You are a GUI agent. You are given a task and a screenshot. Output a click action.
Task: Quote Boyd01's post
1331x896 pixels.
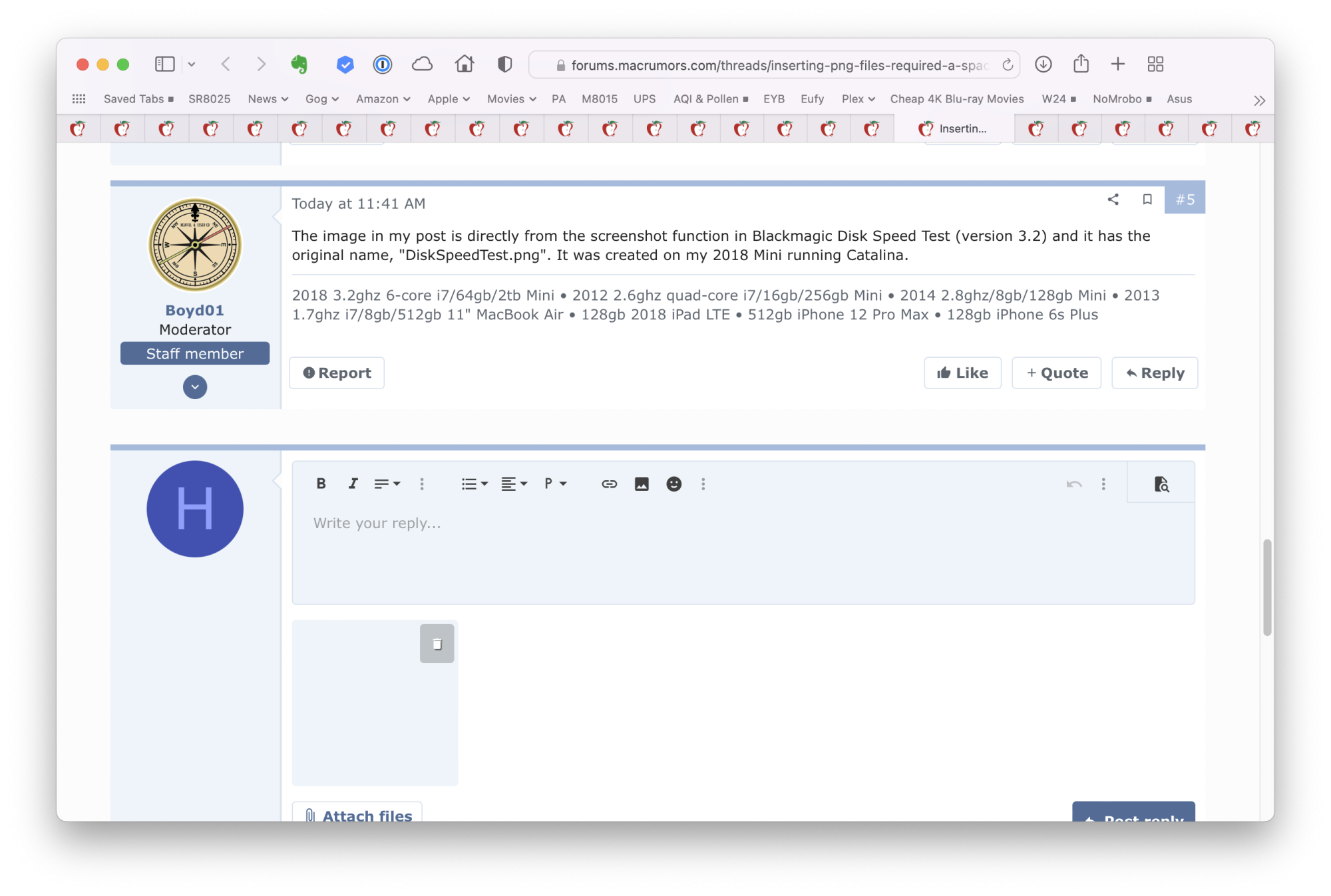1056,373
